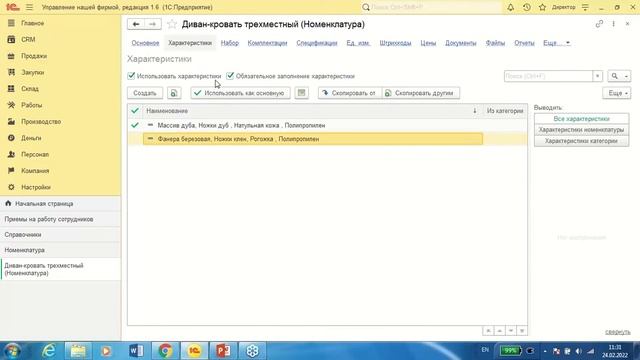Open the Еще dropdown in tab bar
This screenshot has width=640, height=360.
[556, 43]
